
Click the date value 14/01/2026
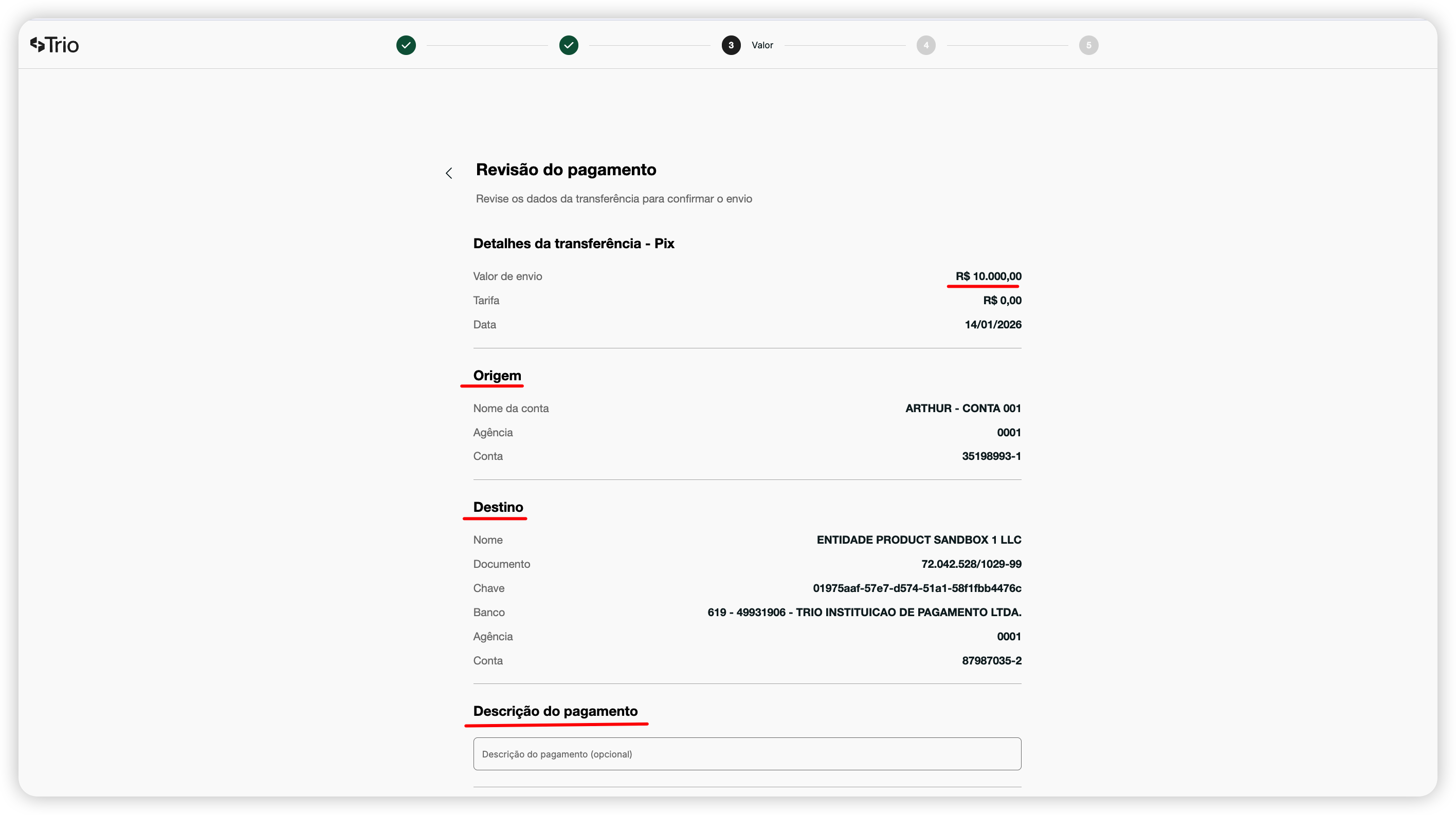[x=993, y=324]
